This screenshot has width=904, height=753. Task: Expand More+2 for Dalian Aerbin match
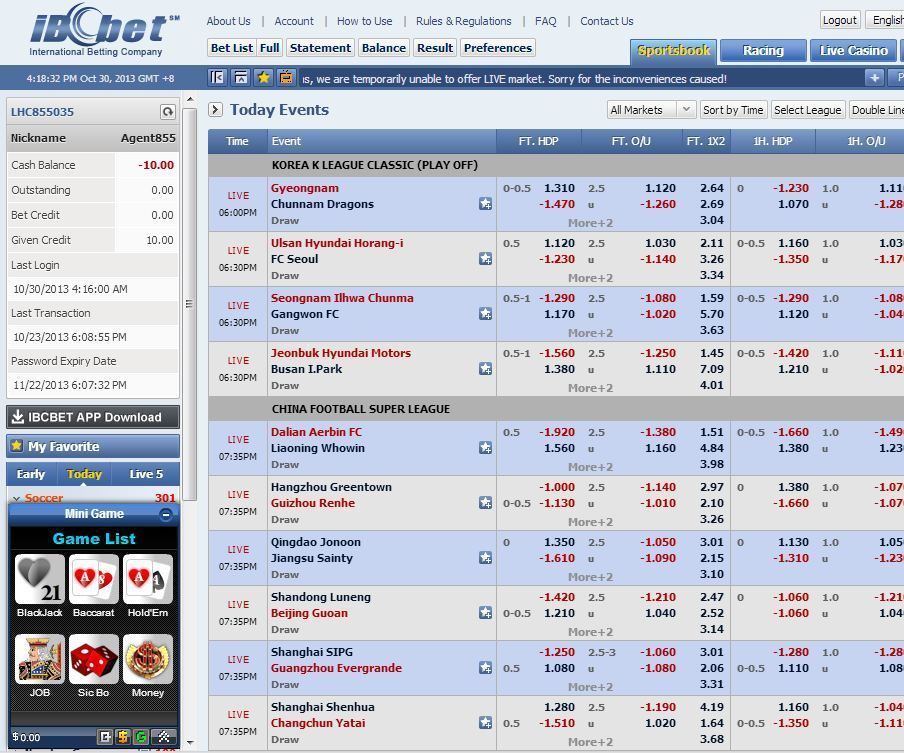point(590,466)
